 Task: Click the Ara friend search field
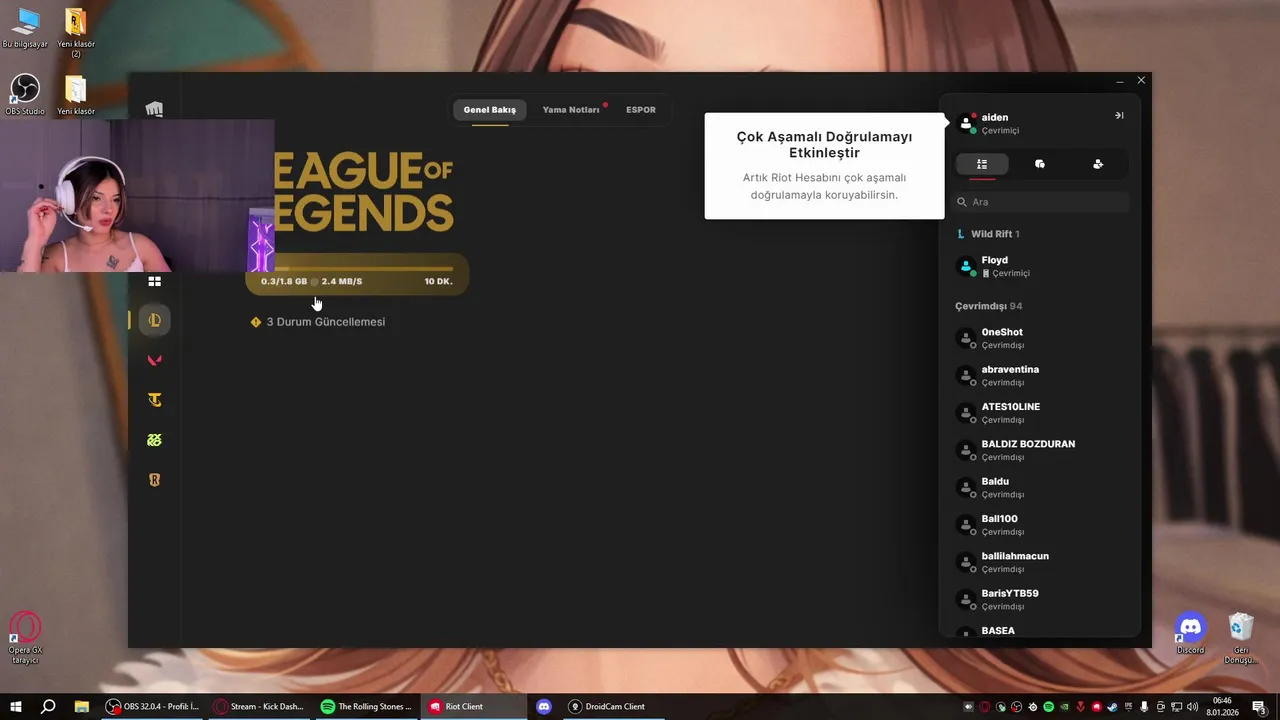(x=1041, y=202)
